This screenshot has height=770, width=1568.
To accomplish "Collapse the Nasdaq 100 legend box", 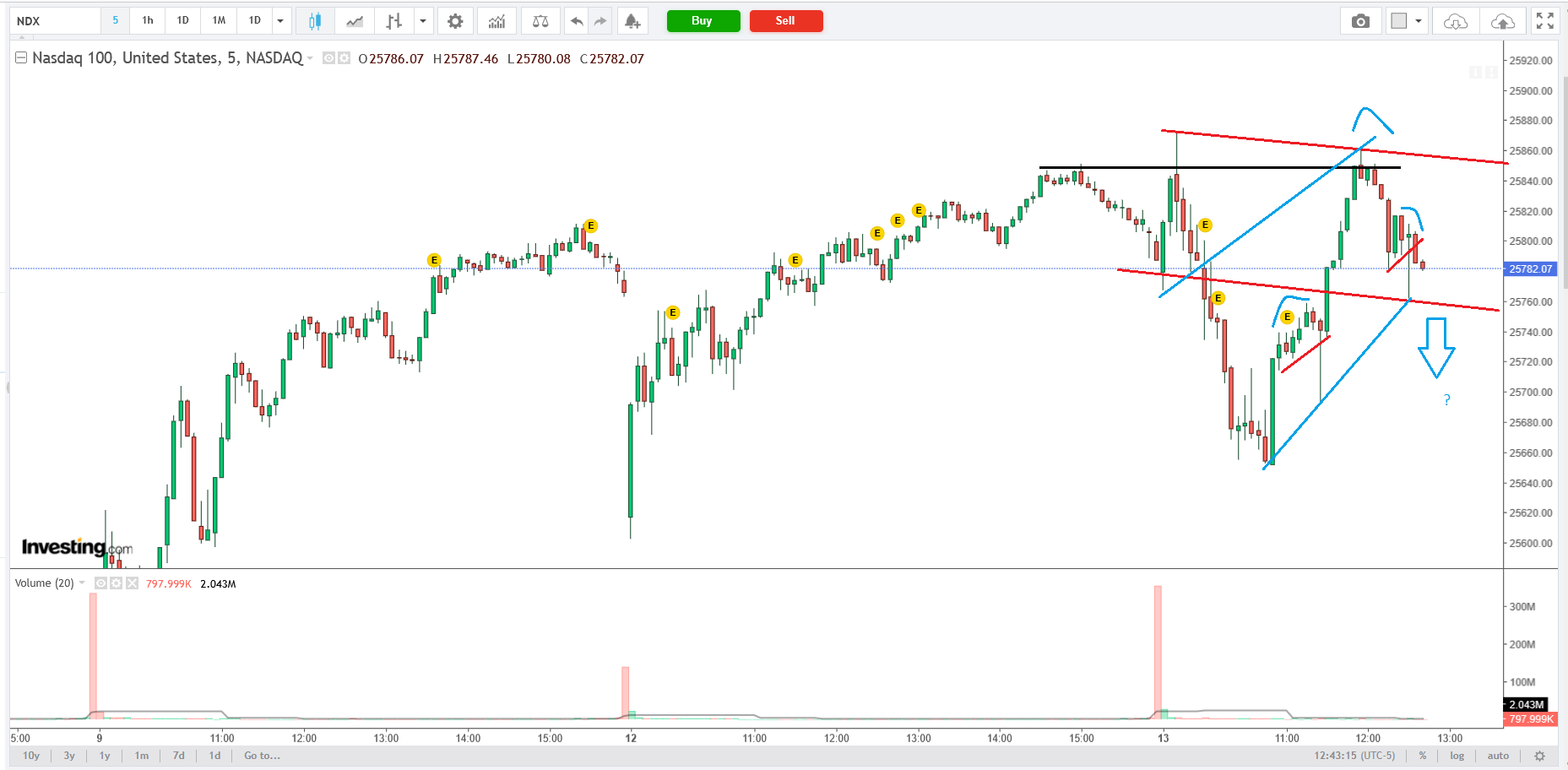I will (x=21, y=58).
